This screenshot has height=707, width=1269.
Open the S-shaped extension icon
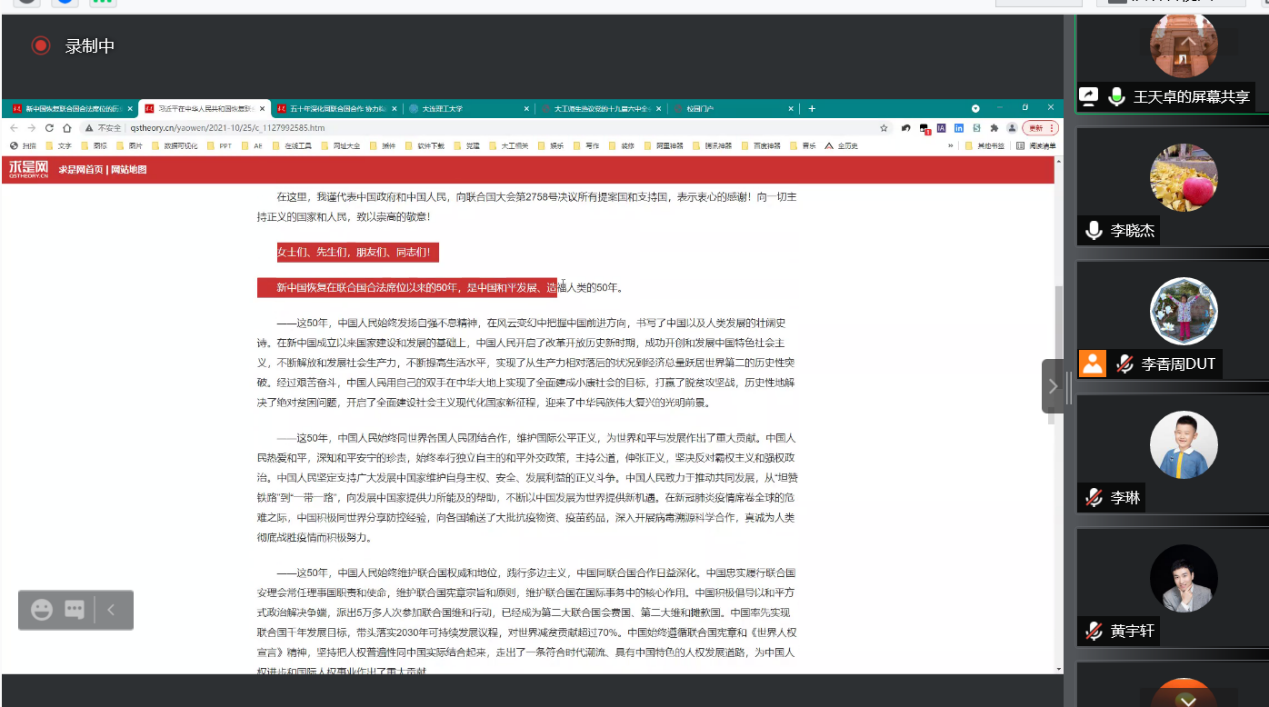977,128
